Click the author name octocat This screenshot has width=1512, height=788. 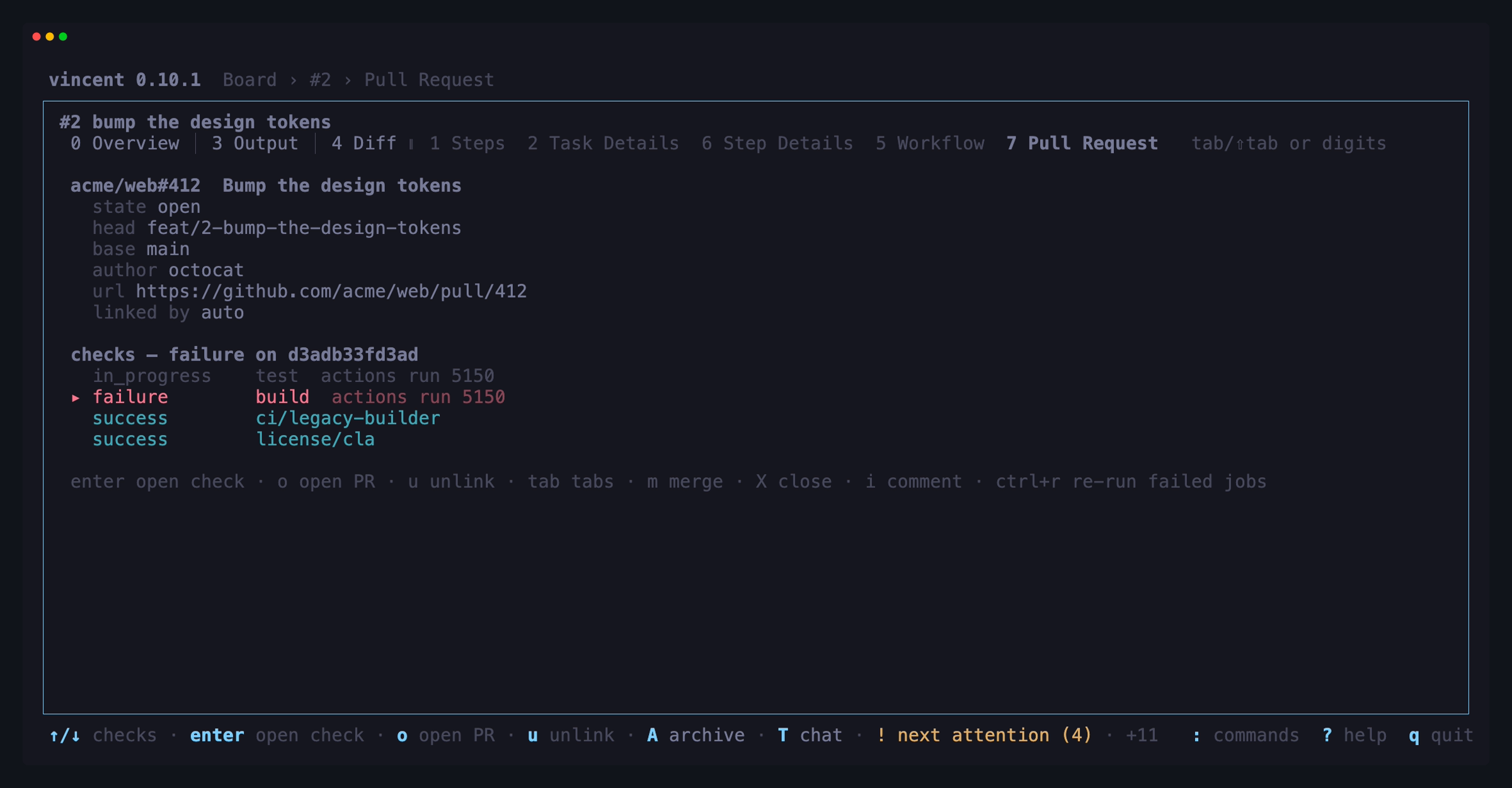tap(206, 270)
